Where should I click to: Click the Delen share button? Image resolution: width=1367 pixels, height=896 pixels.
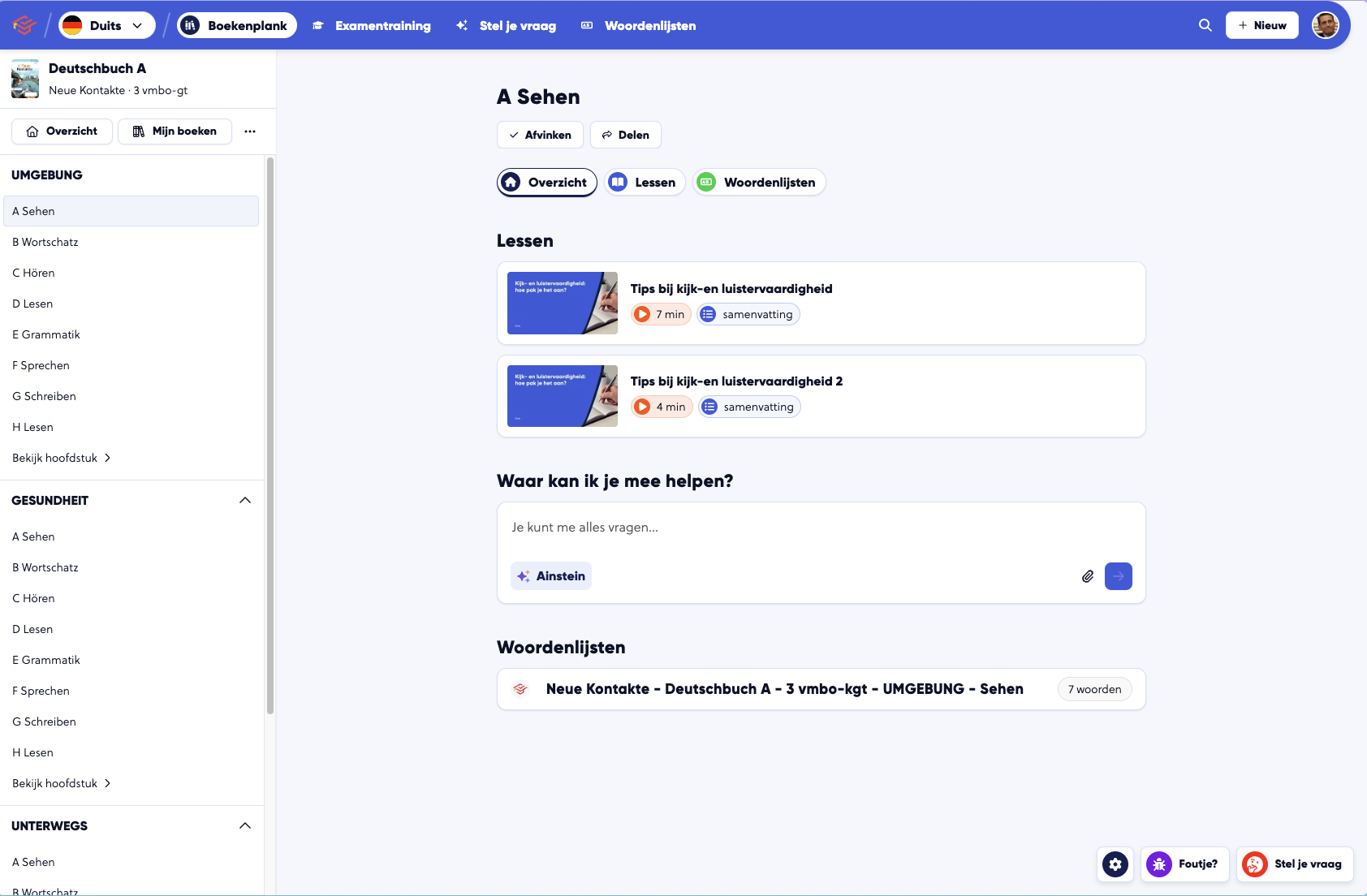point(625,135)
